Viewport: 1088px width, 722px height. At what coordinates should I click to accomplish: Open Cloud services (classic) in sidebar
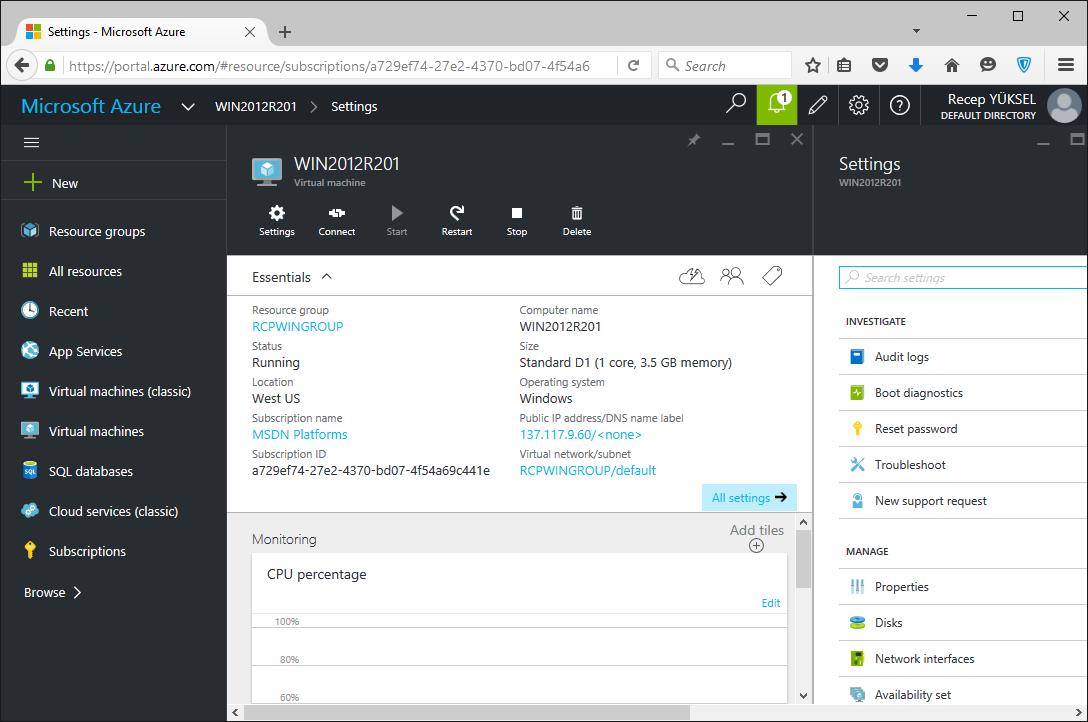point(113,511)
